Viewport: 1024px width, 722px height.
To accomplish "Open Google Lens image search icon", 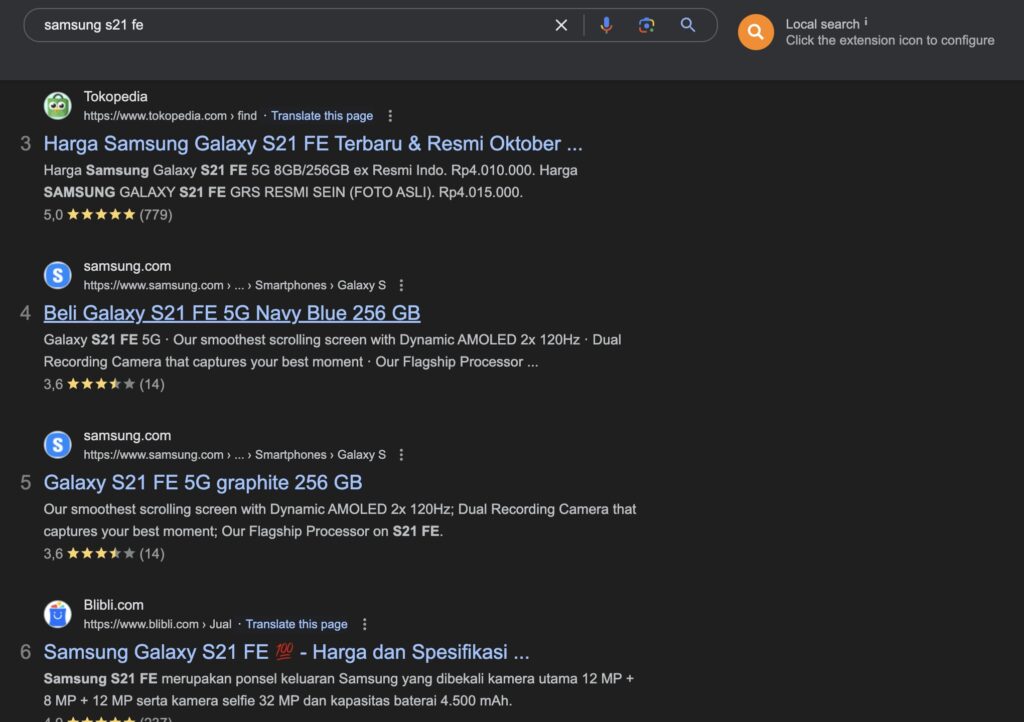I will point(647,25).
